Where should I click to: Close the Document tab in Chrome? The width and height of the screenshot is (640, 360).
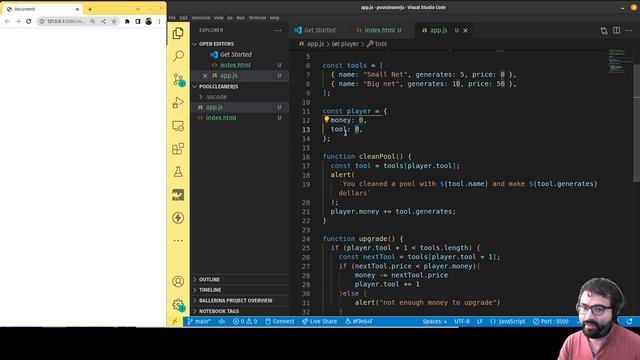(77, 9)
